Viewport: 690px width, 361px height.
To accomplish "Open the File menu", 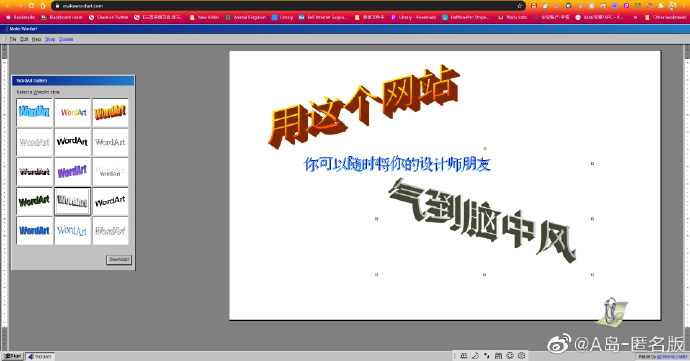I will point(13,39).
